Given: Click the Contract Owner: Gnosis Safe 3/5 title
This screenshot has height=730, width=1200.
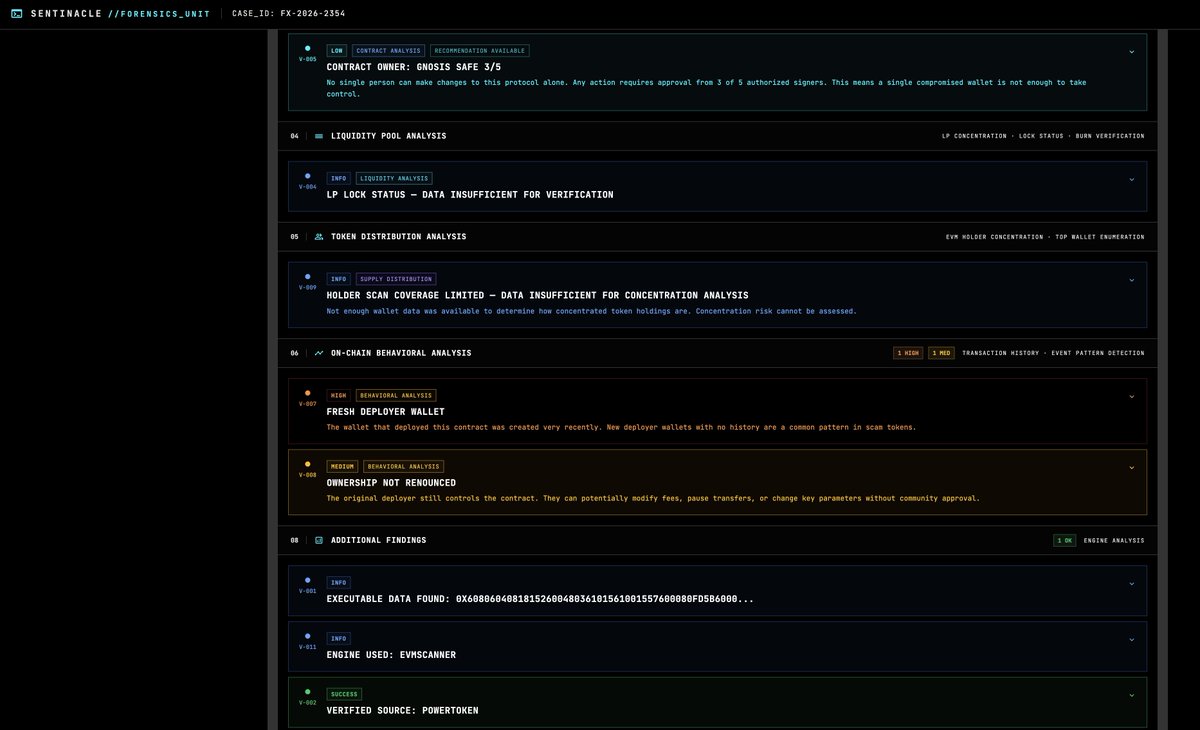Looking at the screenshot, I should 414,67.
